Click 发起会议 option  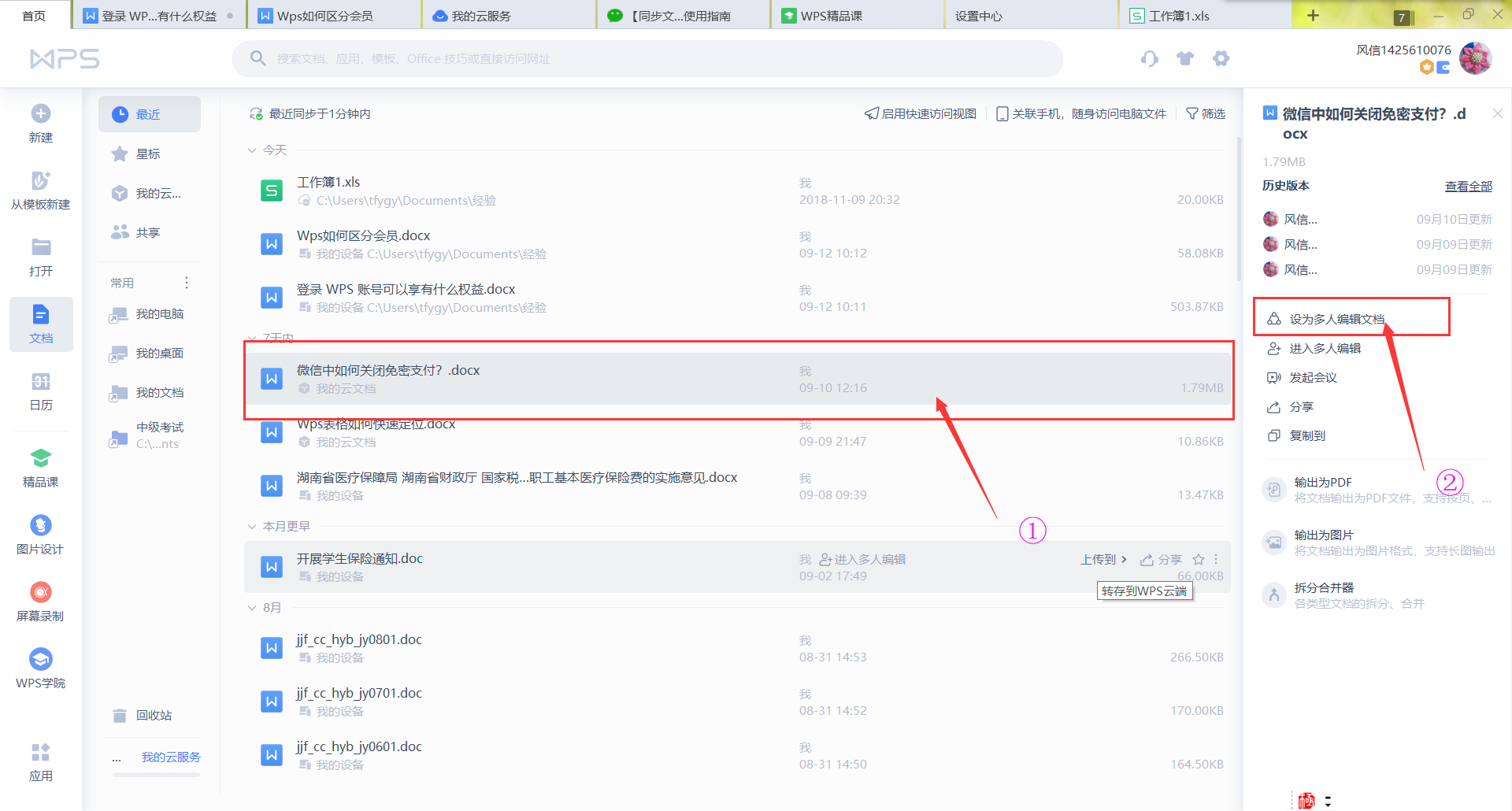tap(1302, 377)
